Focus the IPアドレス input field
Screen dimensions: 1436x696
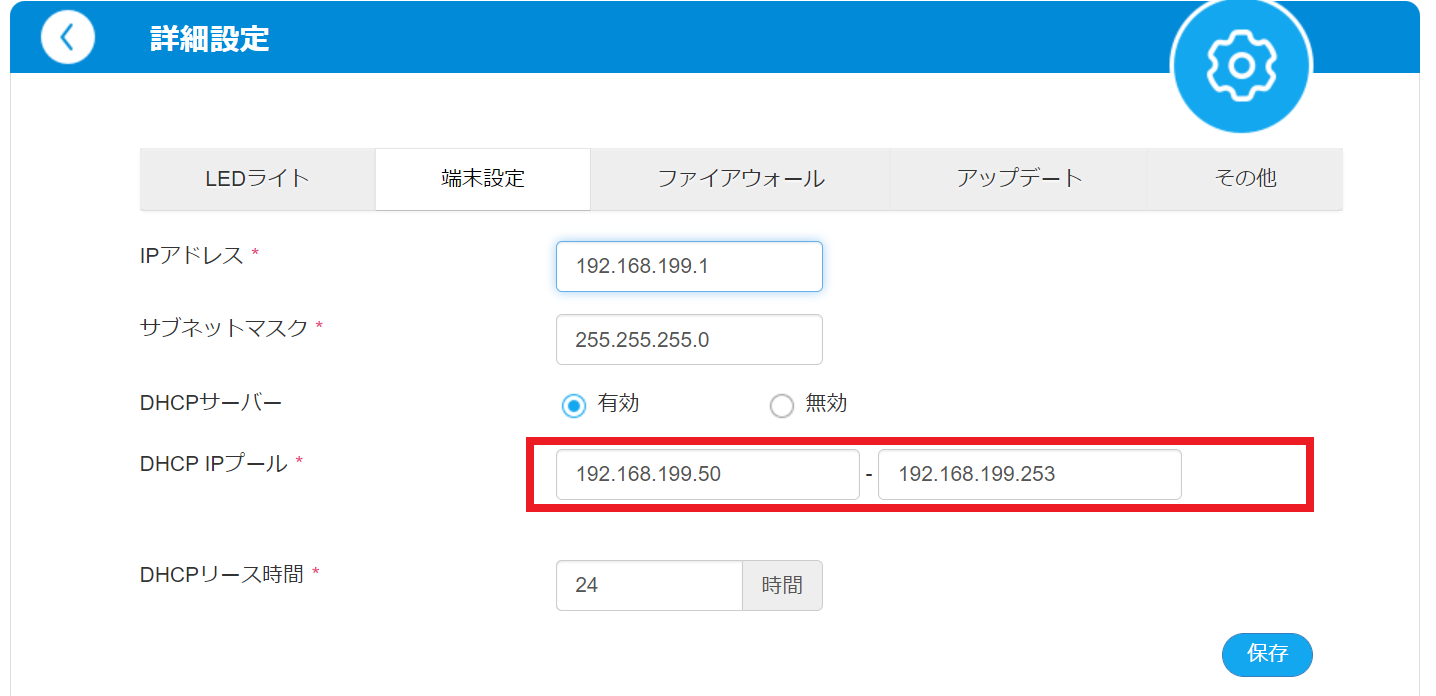click(x=689, y=266)
